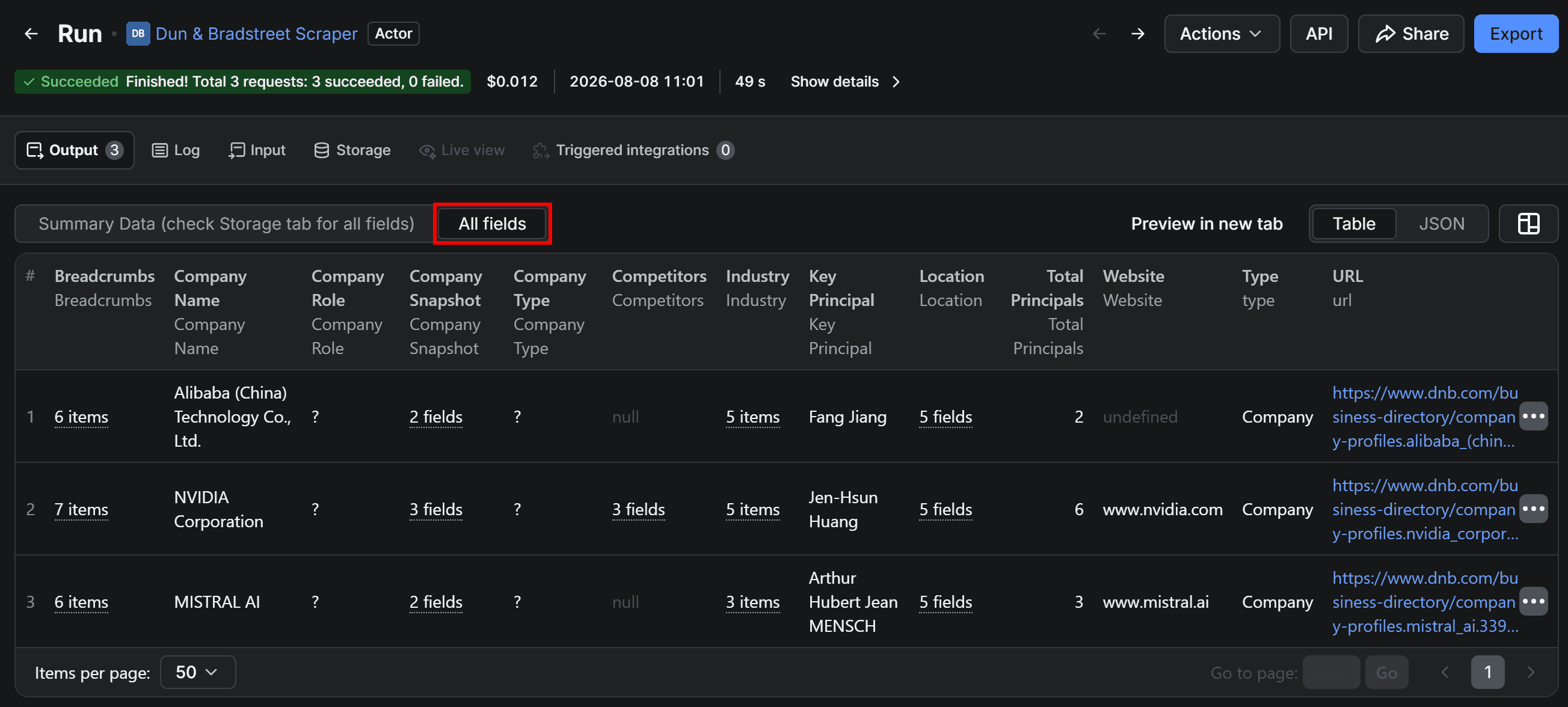Go to previous page chevron

pos(1445,672)
